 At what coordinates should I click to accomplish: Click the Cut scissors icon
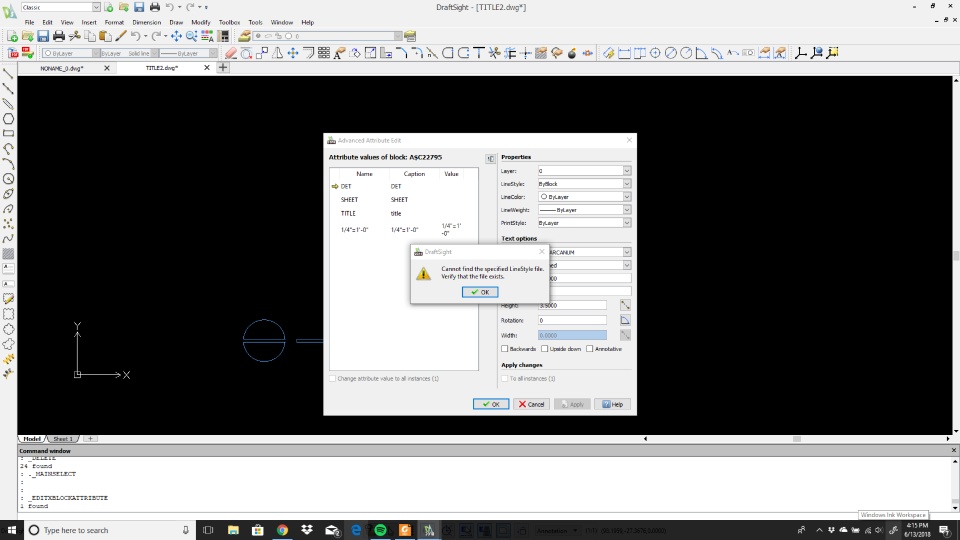pyautogui.click(x=75, y=37)
